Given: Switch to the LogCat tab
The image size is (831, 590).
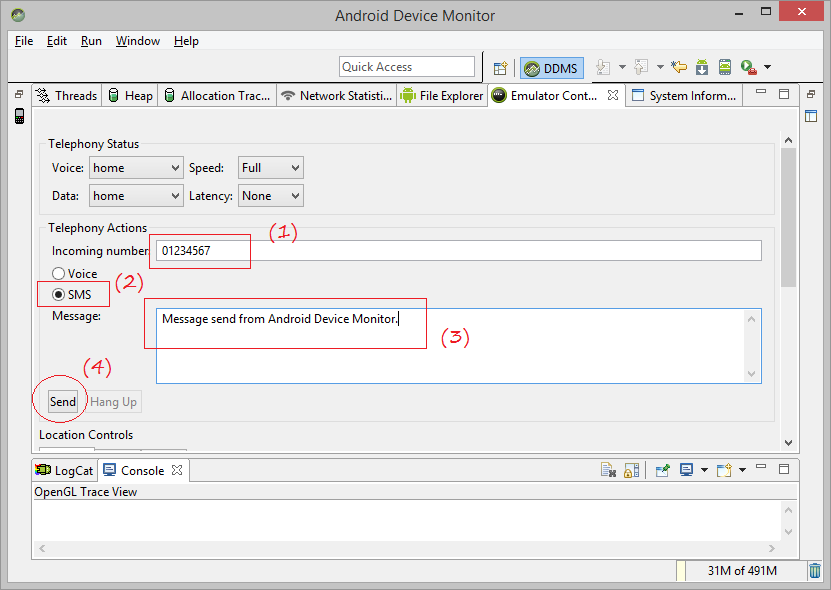Looking at the screenshot, I should [x=64, y=471].
